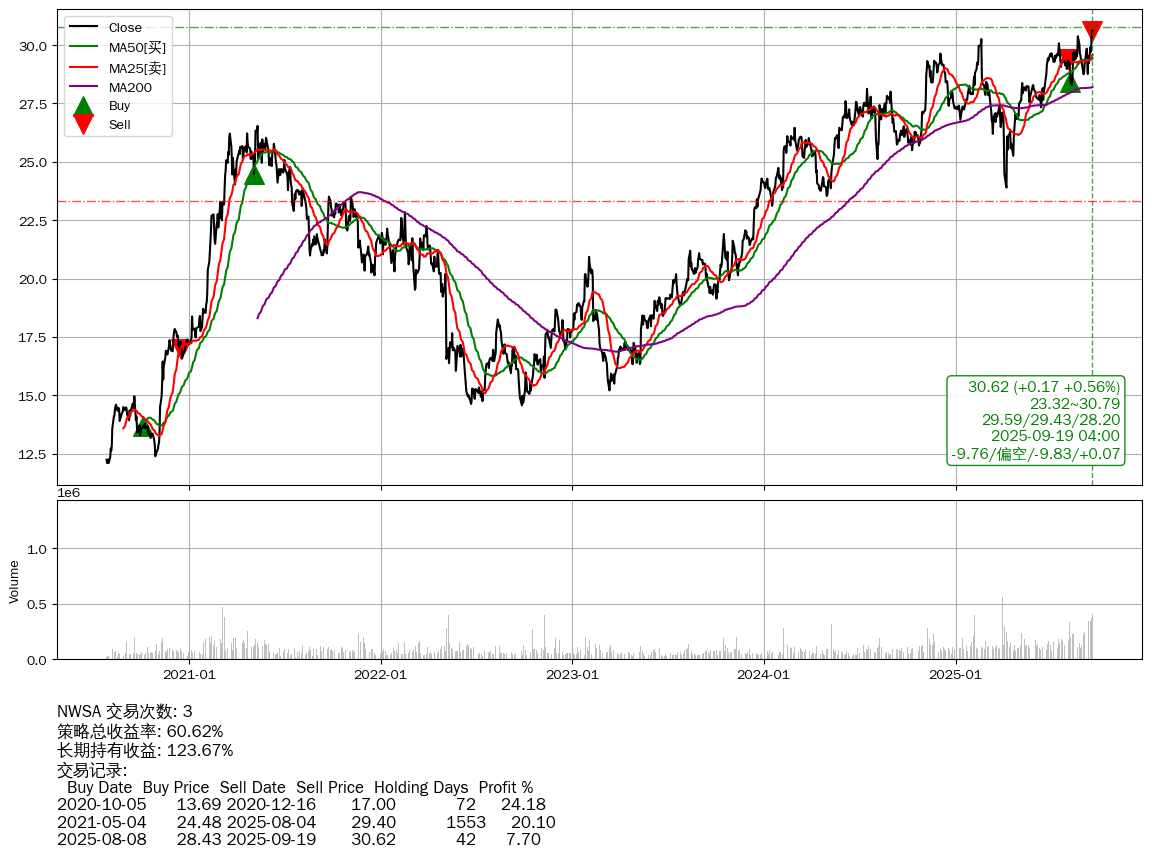The image size is (1152, 857).
Task: Click the red sell marker just above the 2025 buy marker
Action: [1067, 59]
